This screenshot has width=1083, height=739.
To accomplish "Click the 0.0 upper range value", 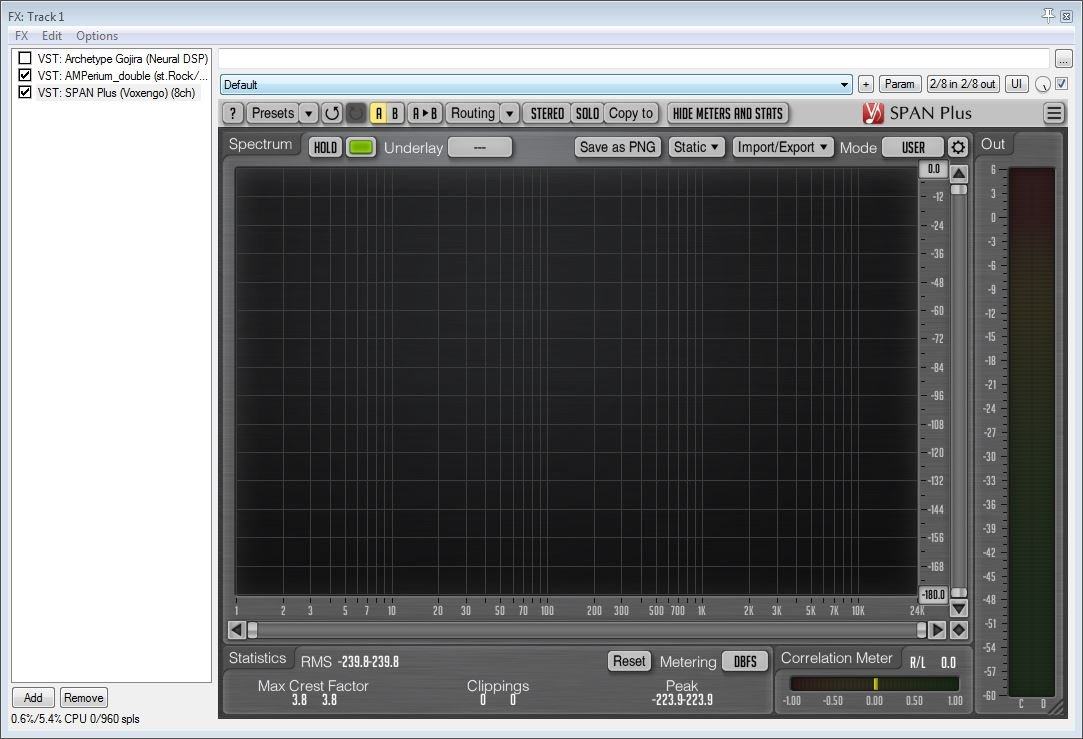I will [x=933, y=169].
